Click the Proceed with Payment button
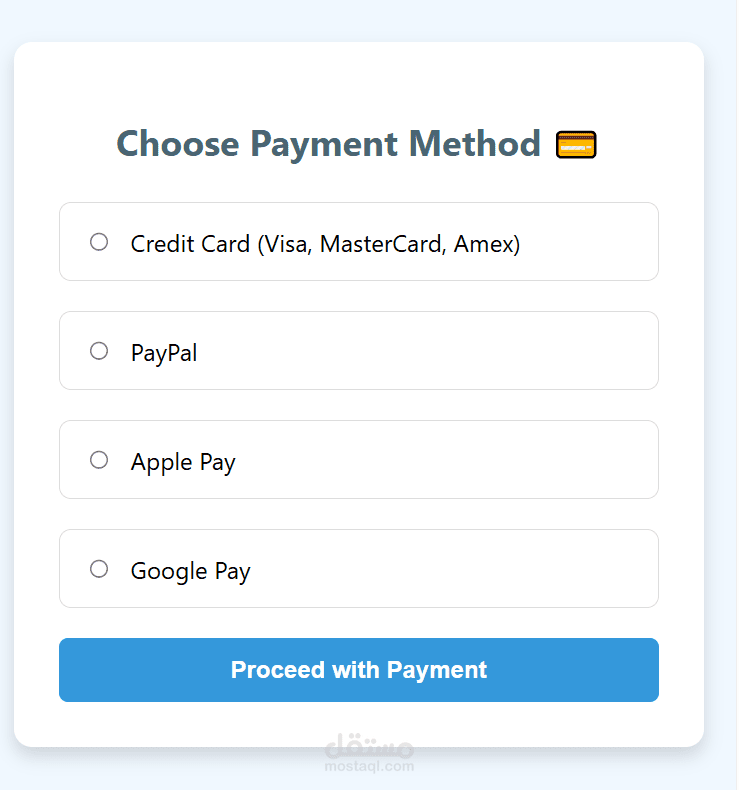Image resolution: width=739 pixels, height=790 pixels. 359,670
